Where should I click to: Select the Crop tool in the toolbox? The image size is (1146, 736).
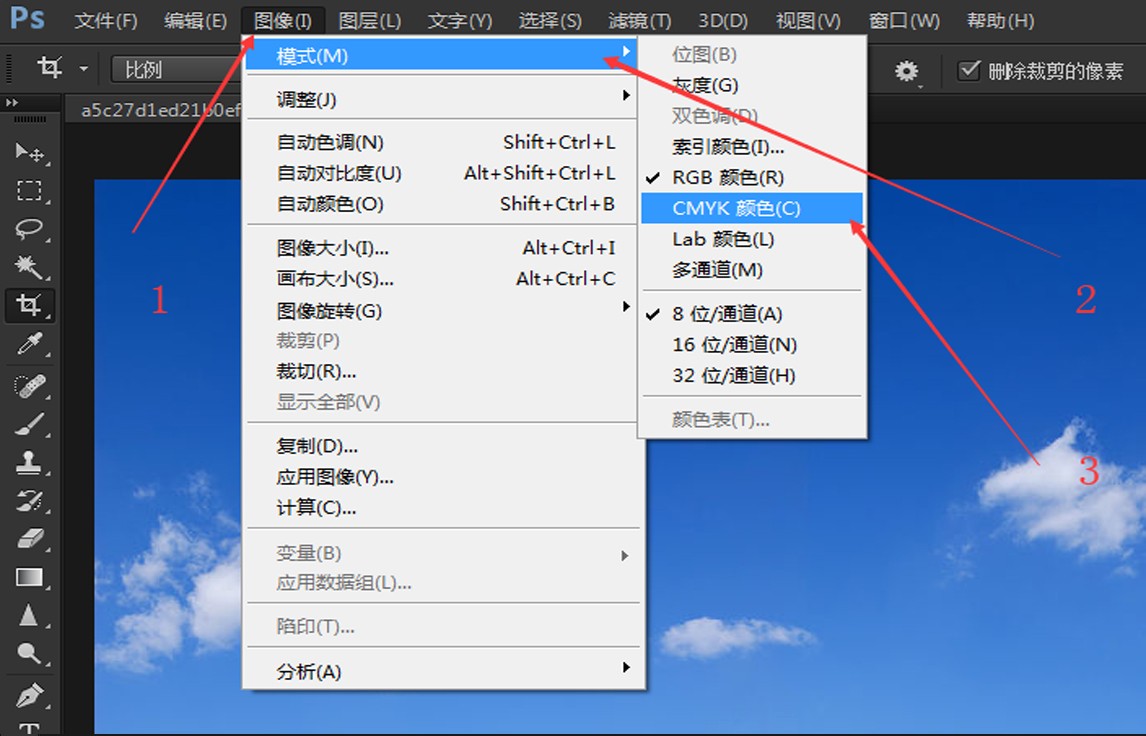coord(29,305)
